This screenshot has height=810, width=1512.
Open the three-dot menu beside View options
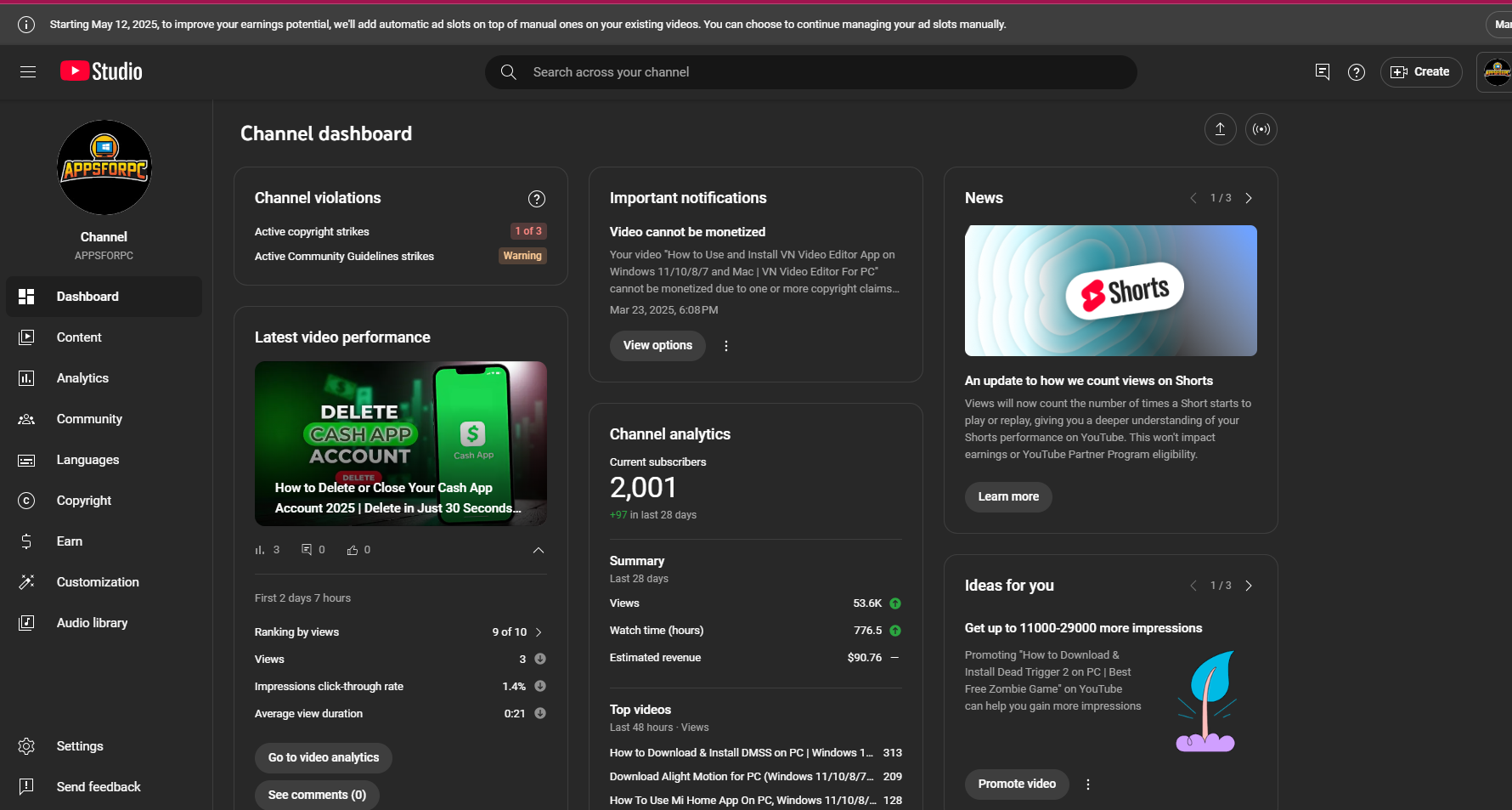click(x=726, y=346)
